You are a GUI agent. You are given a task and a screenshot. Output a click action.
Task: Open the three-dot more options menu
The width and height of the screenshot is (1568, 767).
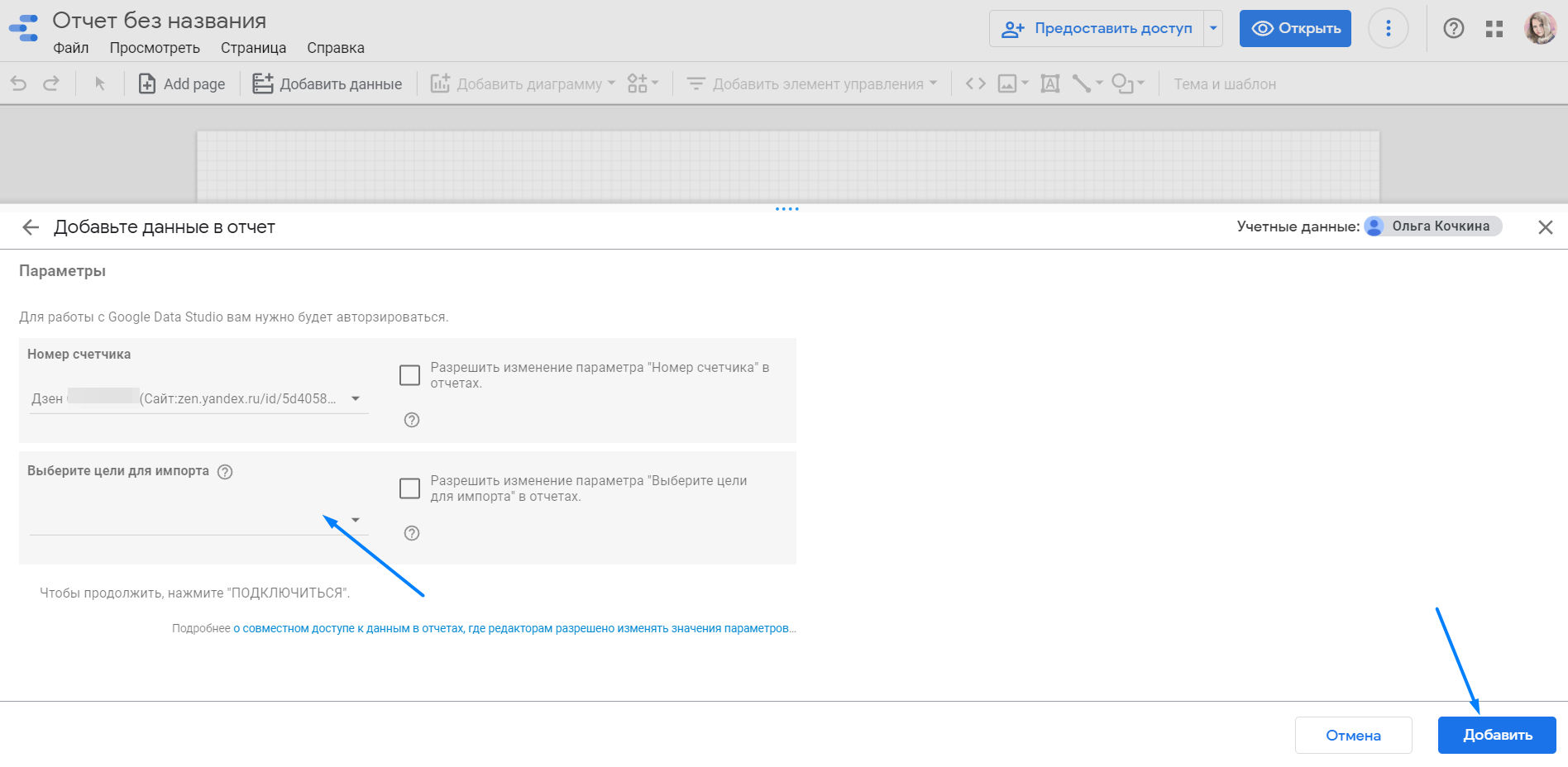[x=1389, y=29]
